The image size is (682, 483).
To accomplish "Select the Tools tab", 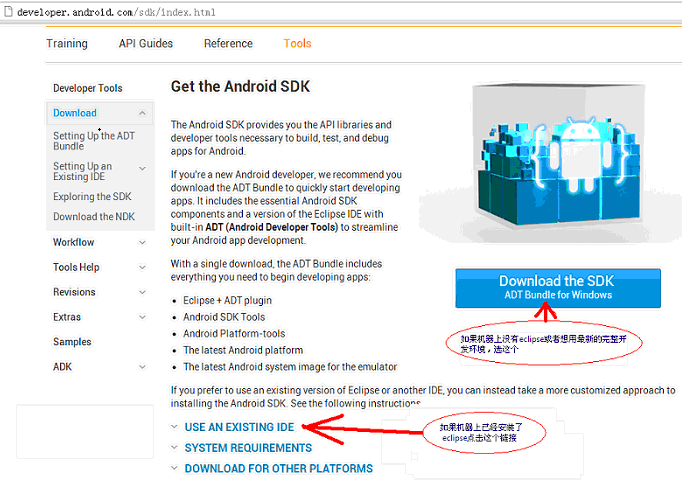I will [298, 44].
